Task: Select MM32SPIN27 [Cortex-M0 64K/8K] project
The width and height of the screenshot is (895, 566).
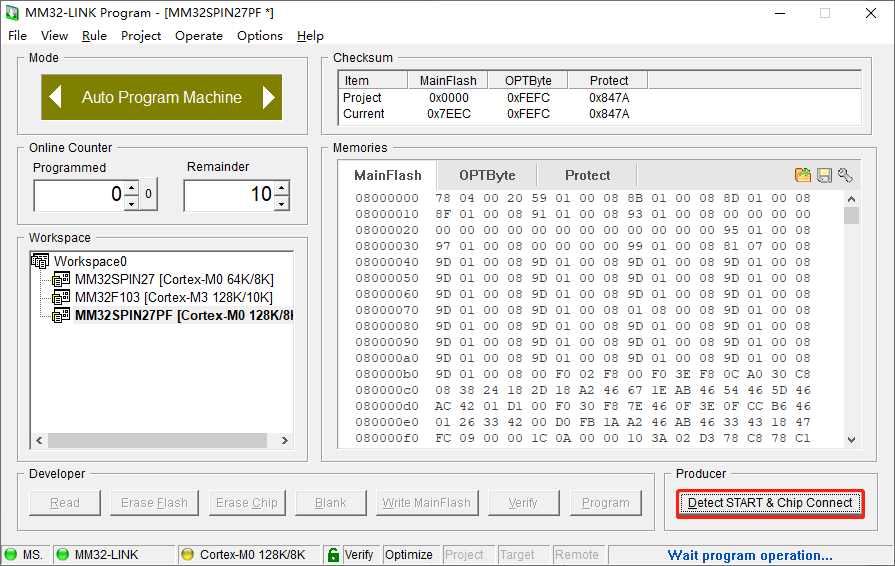Action: pos(174,279)
